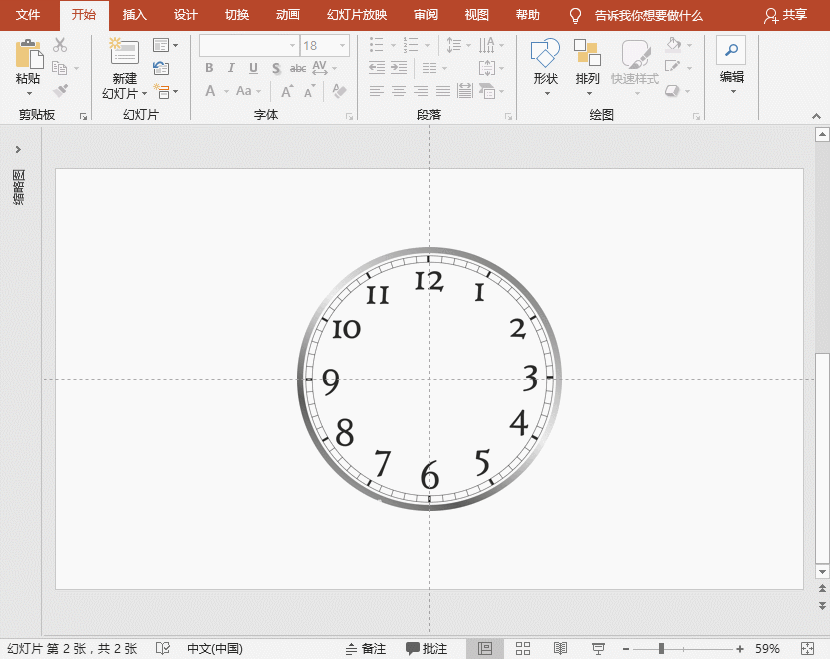Start slideshow from status bar icon
Image resolution: width=830 pixels, height=659 pixels.
pyautogui.click(x=598, y=648)
